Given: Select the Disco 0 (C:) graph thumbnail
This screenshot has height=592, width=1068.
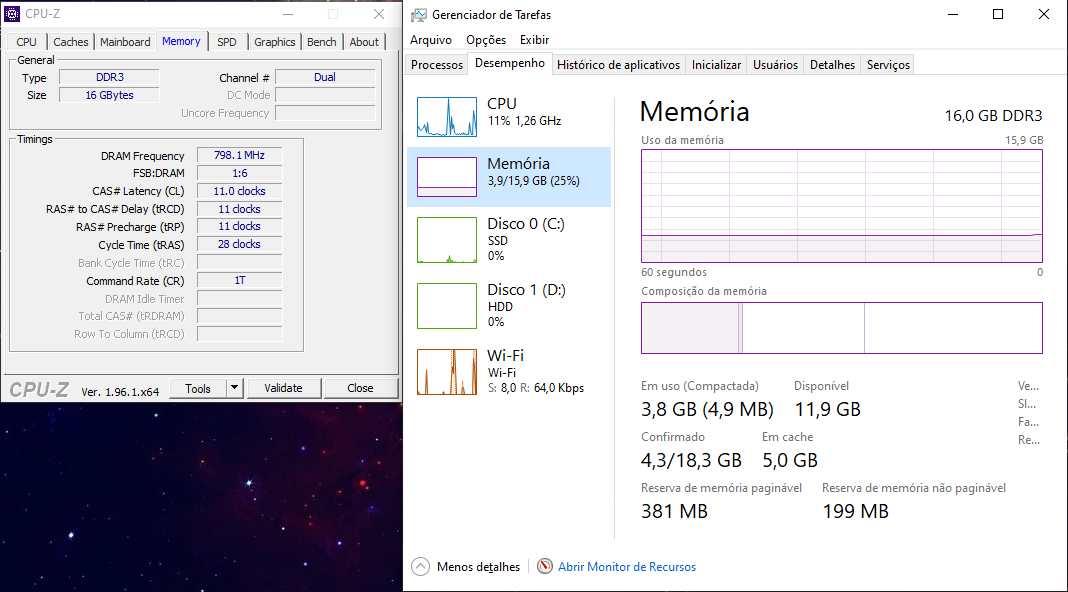Looking at the screenshot, I should point(447,240).
